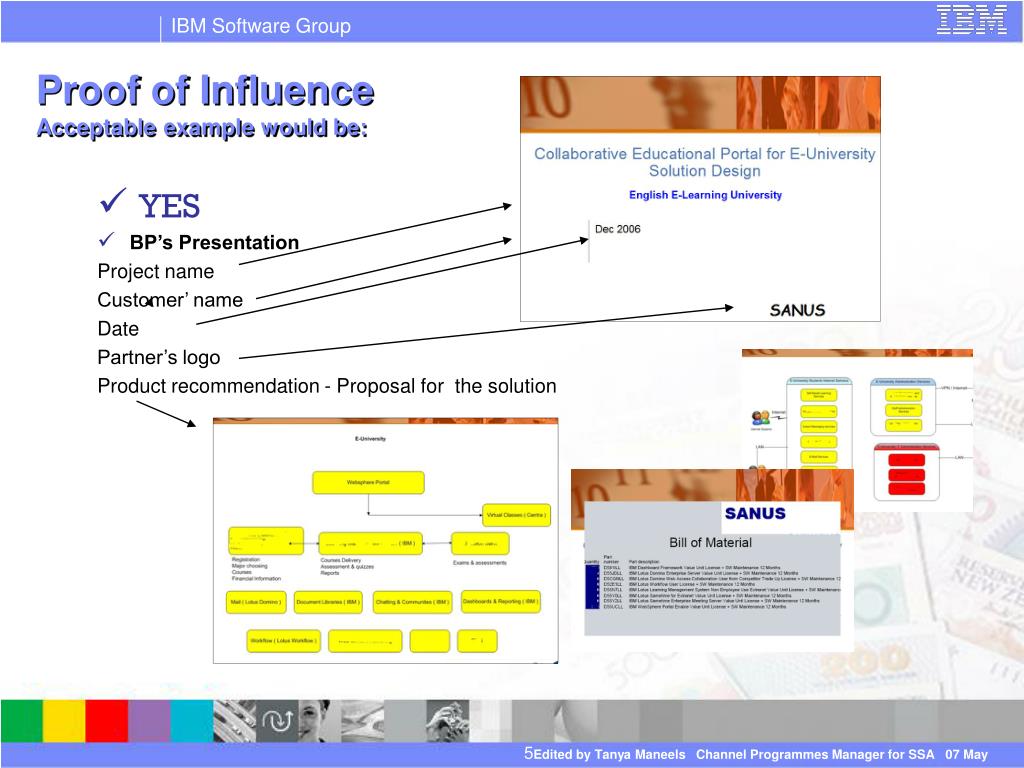
Task: Click the circular arrow icon in footer strip
Action: [278, 721]
